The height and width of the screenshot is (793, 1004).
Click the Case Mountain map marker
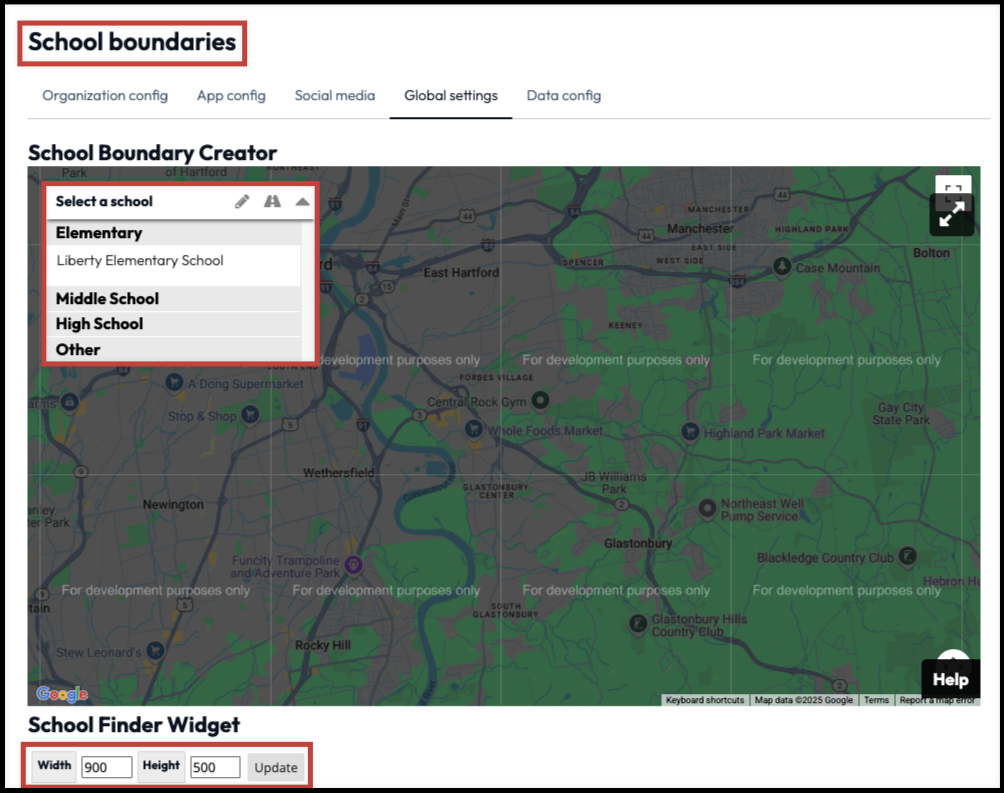click(x=780, y=267)
